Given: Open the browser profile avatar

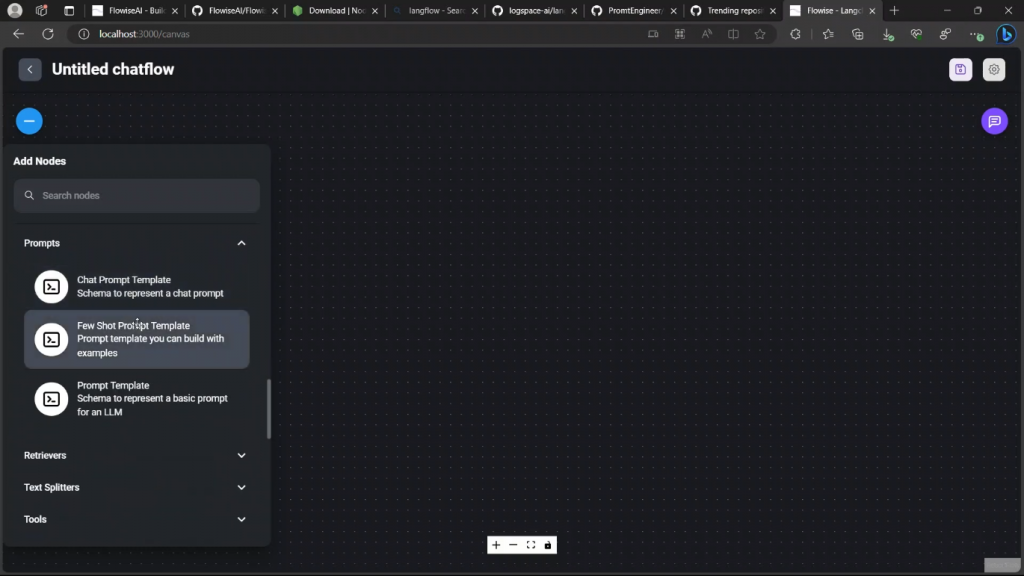Looking at the screenshot, I should [x=14, y=10].
